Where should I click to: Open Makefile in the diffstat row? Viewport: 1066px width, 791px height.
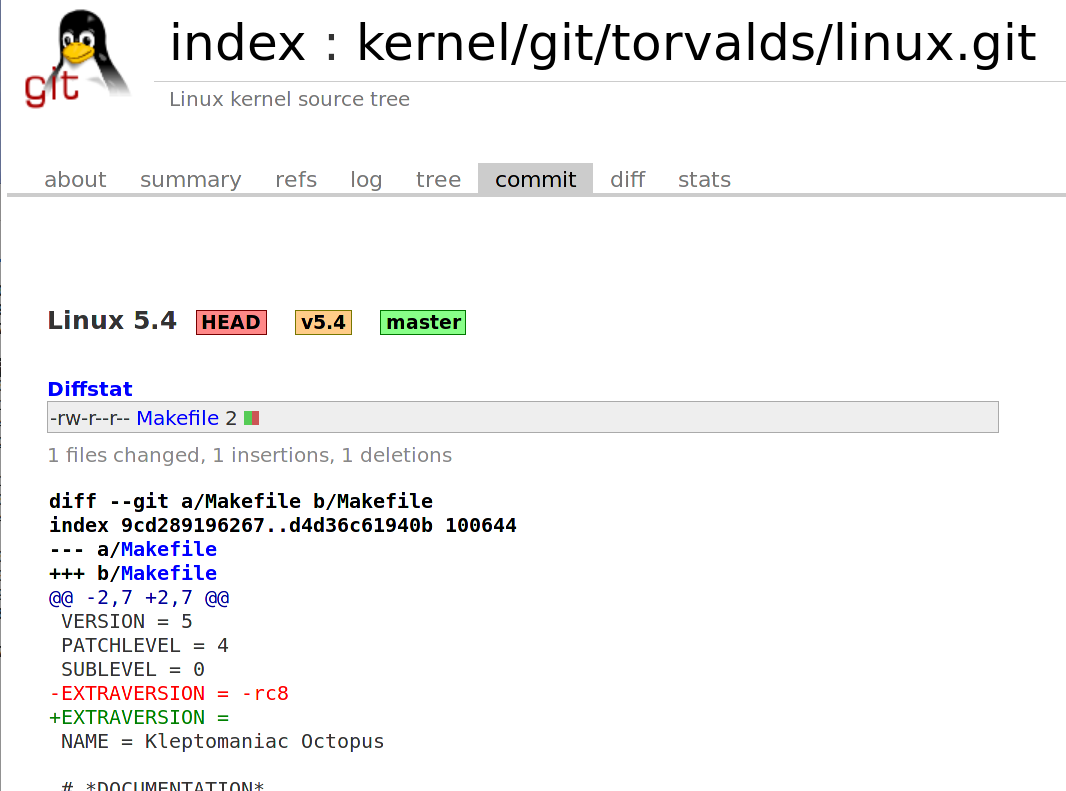click(x=177, y=418)
